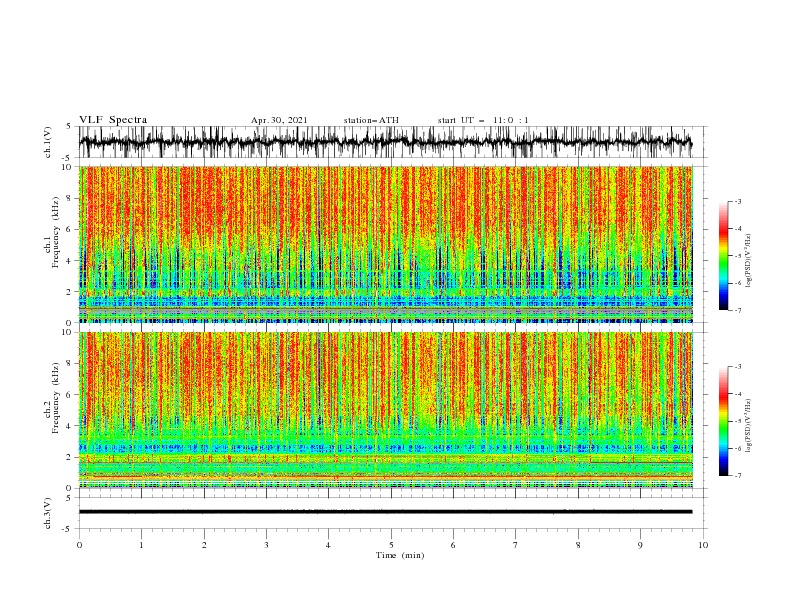Click the "station=ATH" header text
792x612 pixels.
[371, 120]
